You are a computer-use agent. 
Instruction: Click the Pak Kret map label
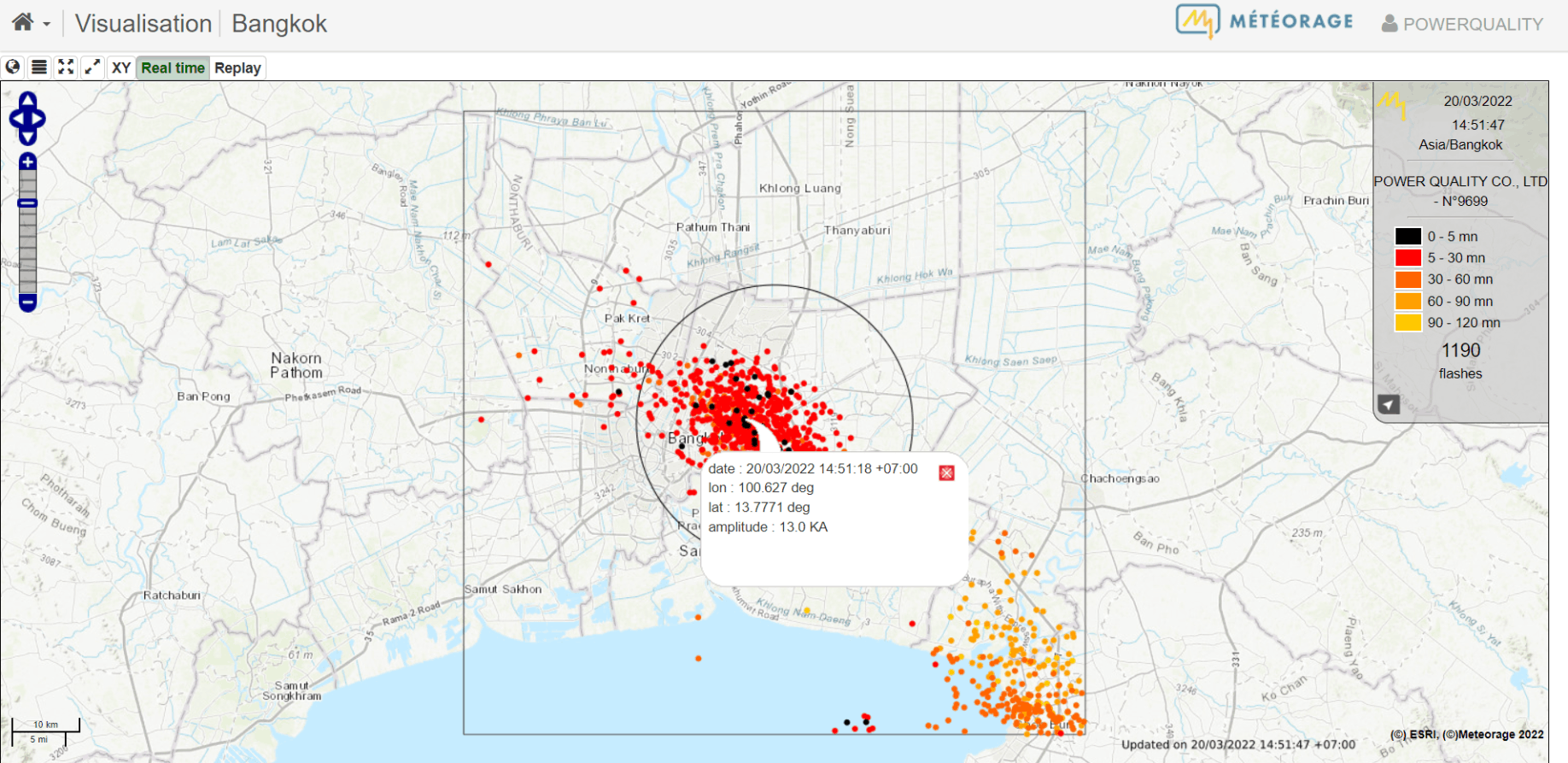627,318
